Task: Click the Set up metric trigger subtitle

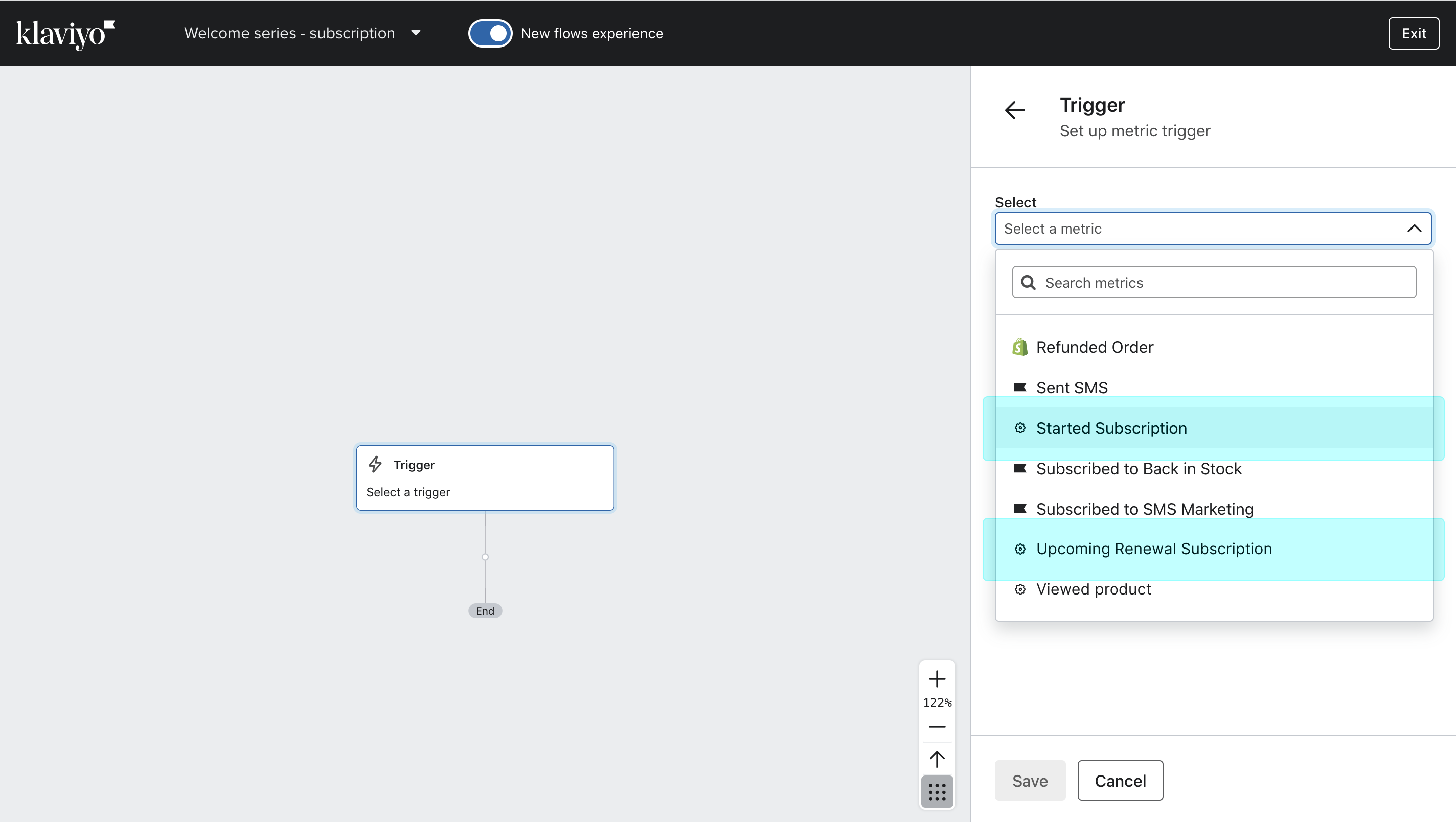Action: [1135, 131]
